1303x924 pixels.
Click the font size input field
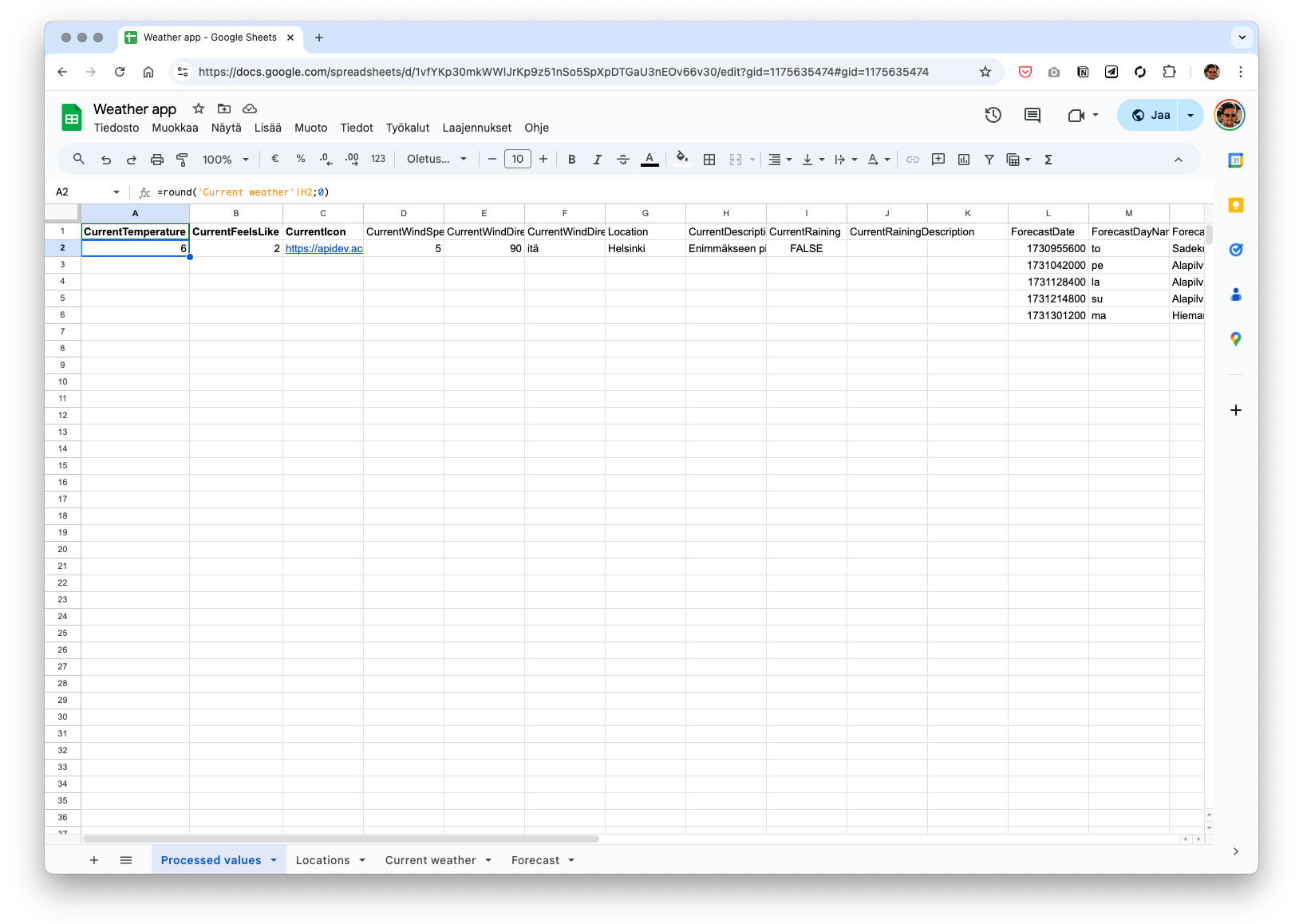click(x=517, y=160)
